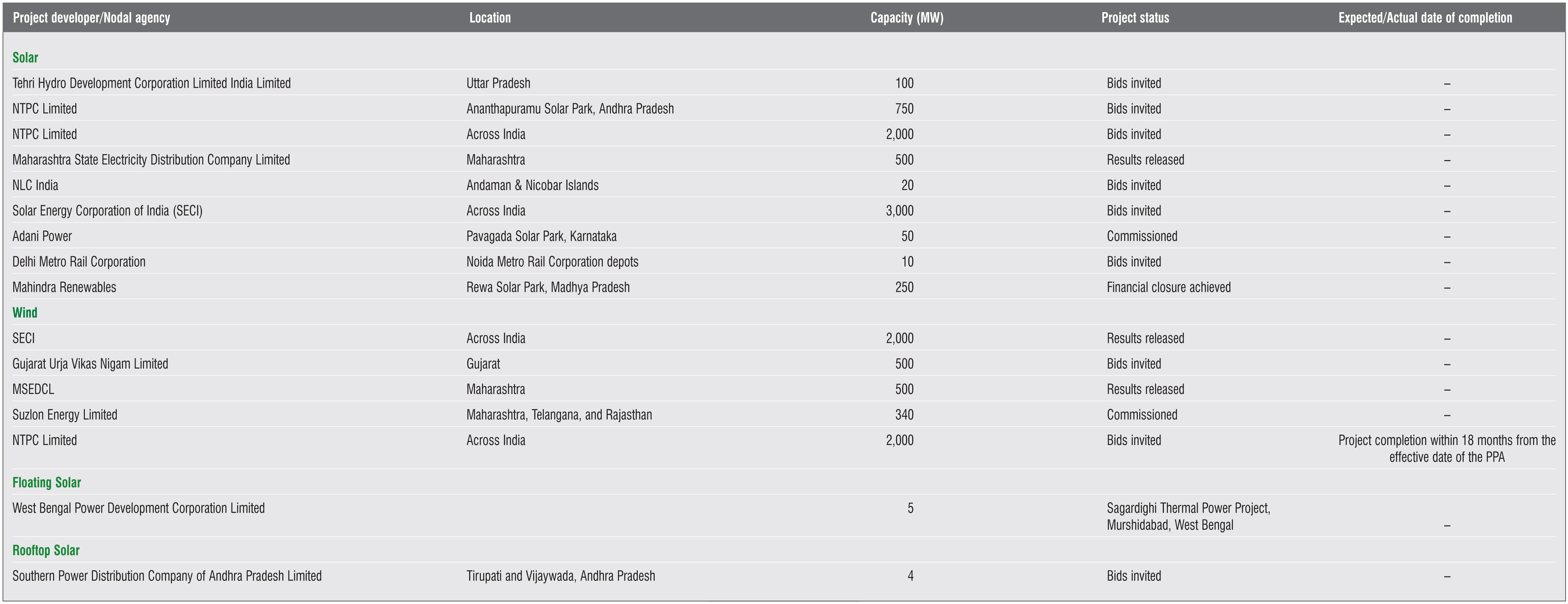Viewport: 1568px width, 604px height.
Task: Select the Wind section heading
Action: [25, 312]
